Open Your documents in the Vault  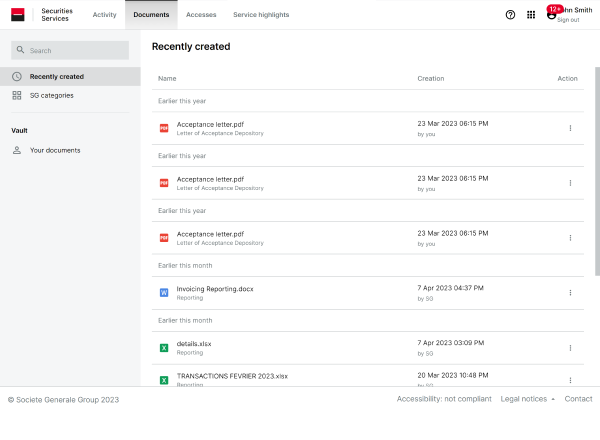click(x=55, y=150)
